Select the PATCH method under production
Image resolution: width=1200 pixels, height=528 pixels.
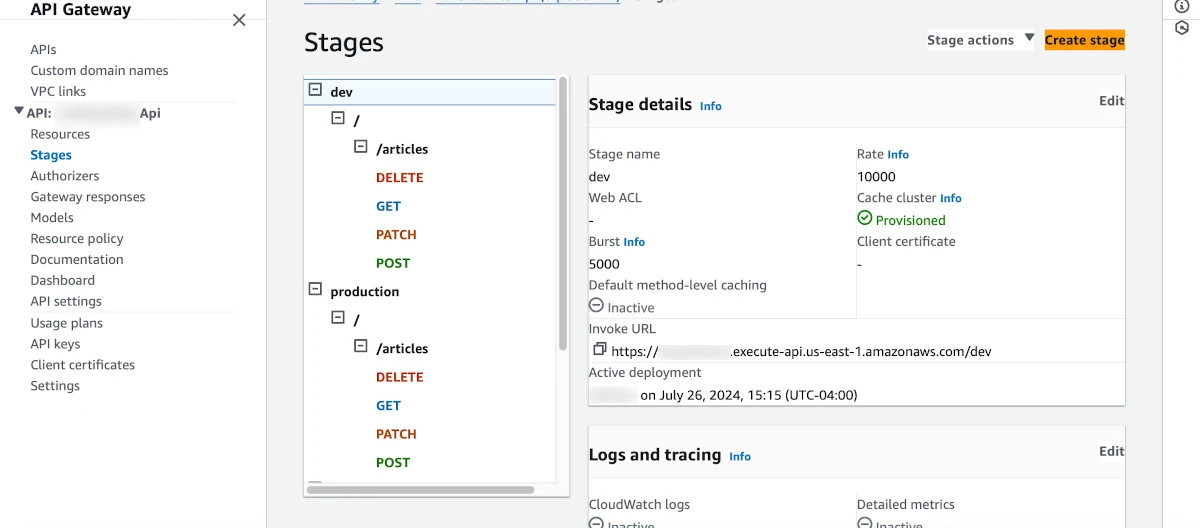click(396, 434)
